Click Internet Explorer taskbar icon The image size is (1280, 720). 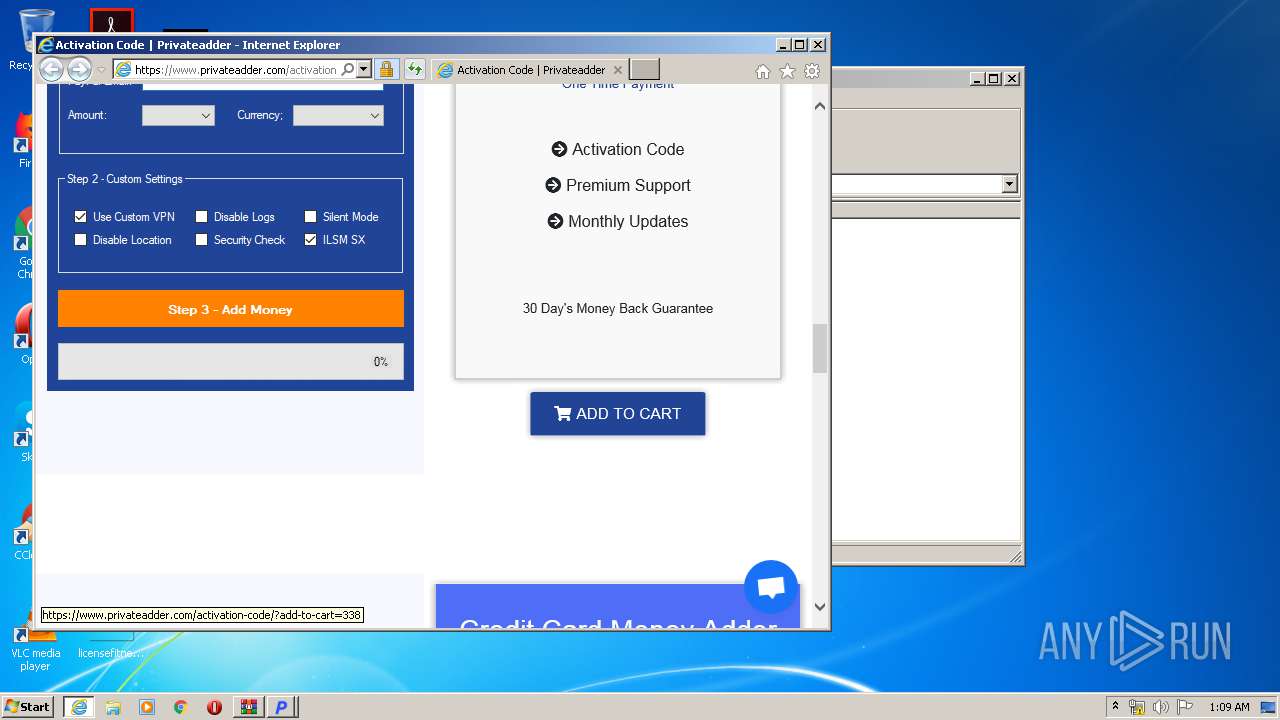[x=78, y=707]
